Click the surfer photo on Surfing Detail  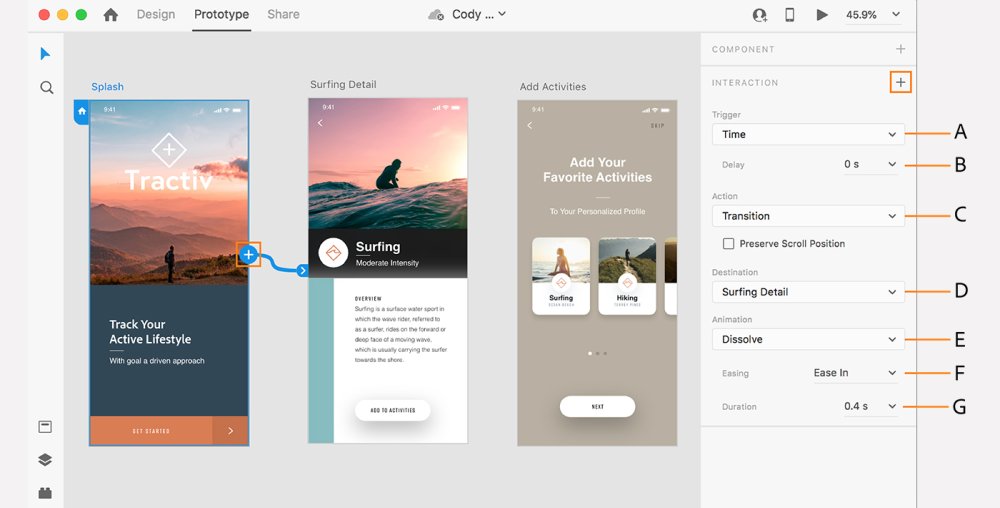click(x=388, y=164)
